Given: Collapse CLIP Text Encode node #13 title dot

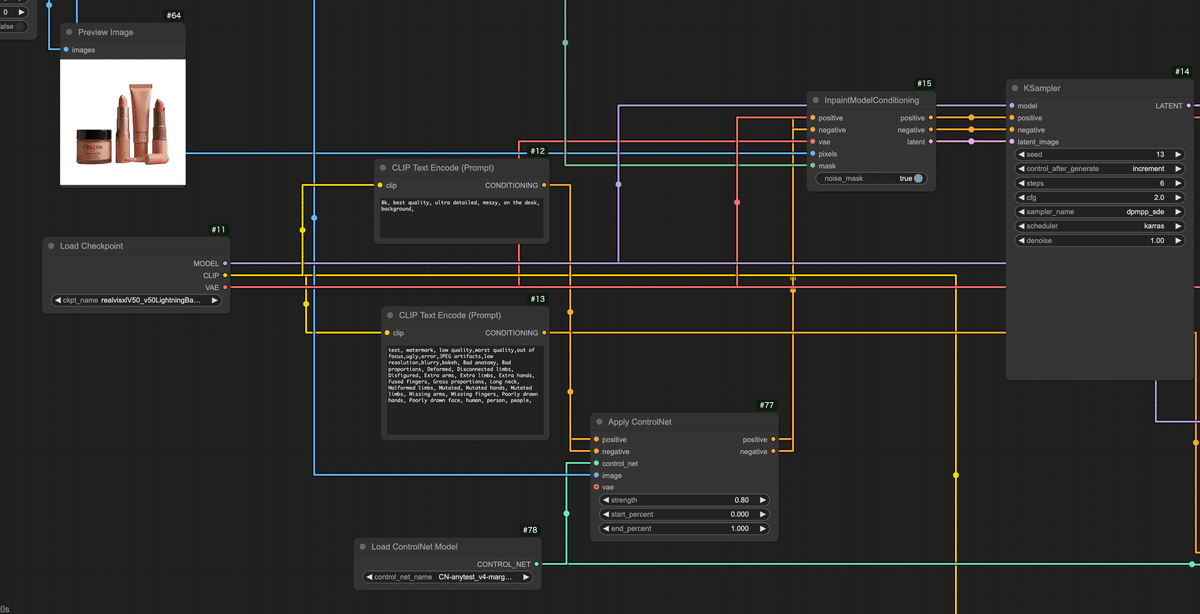Looking at the screenshot, I should click(389, 315).
